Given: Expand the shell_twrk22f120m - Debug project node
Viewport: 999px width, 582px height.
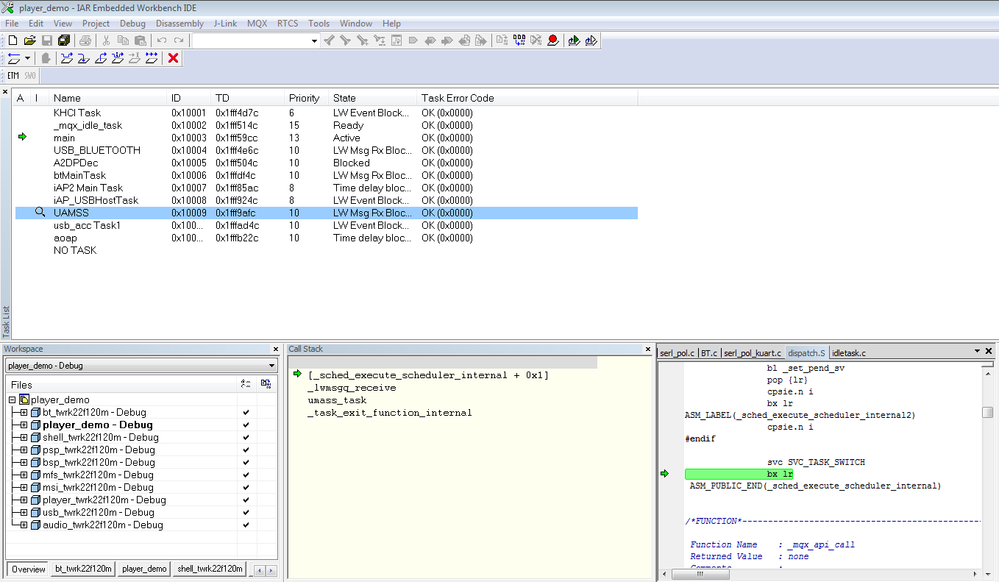Looking at the screenshot, I should click(24, 437).
